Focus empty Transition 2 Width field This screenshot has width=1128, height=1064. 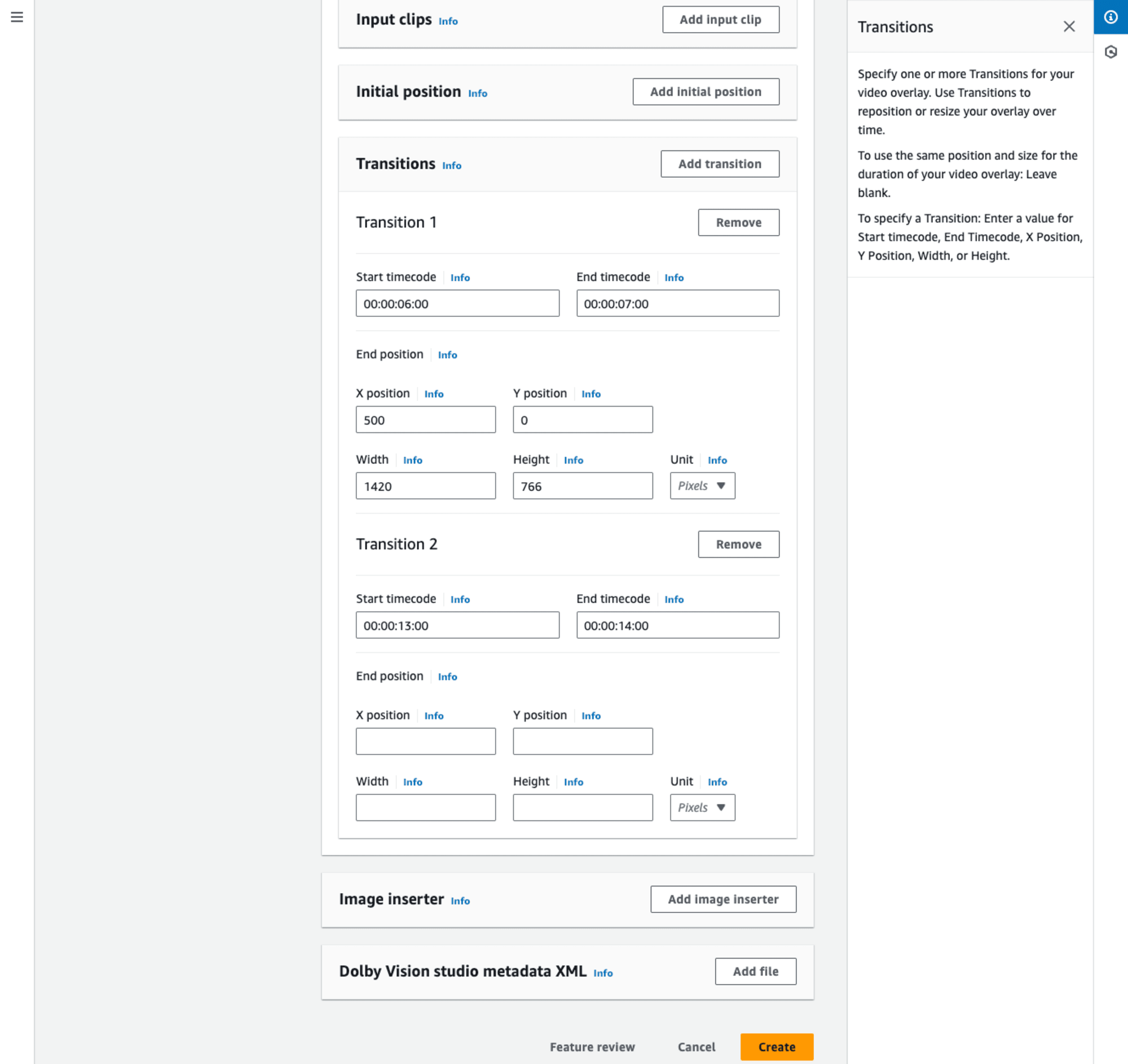tap(426, 807)
